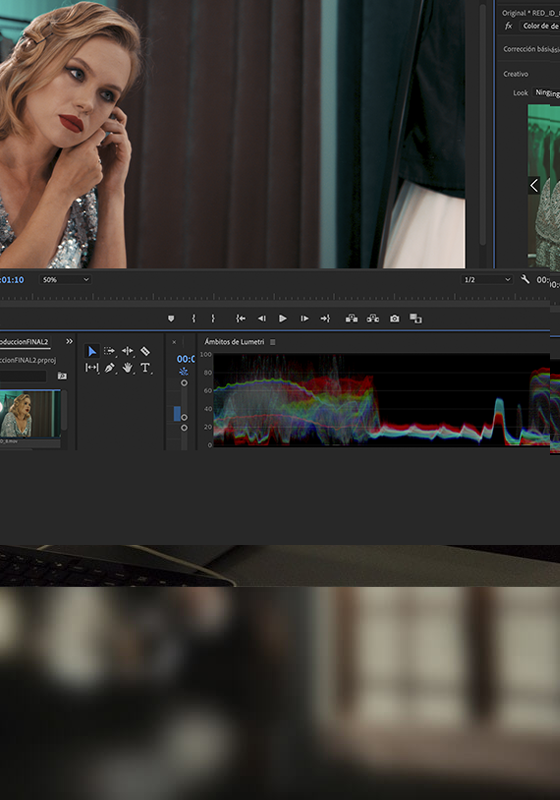Open the monitor settings wrench icon
This screenshot has height=800, width=560.
[x=525, y=279]
